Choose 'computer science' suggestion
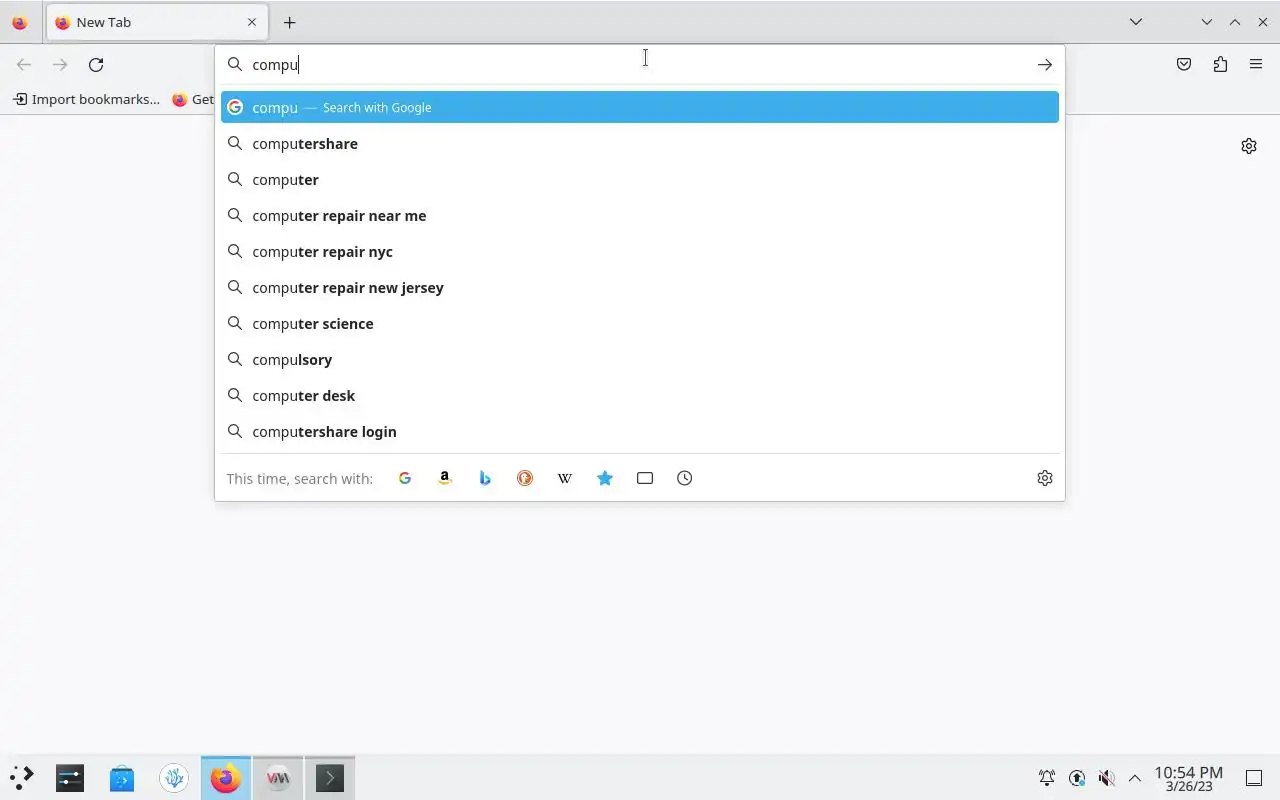 (640, 324)
